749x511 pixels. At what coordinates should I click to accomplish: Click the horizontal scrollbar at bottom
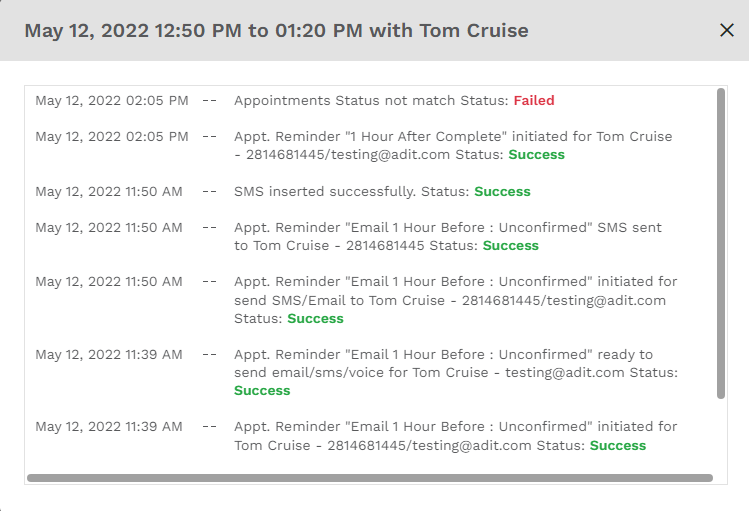point(370,478)
